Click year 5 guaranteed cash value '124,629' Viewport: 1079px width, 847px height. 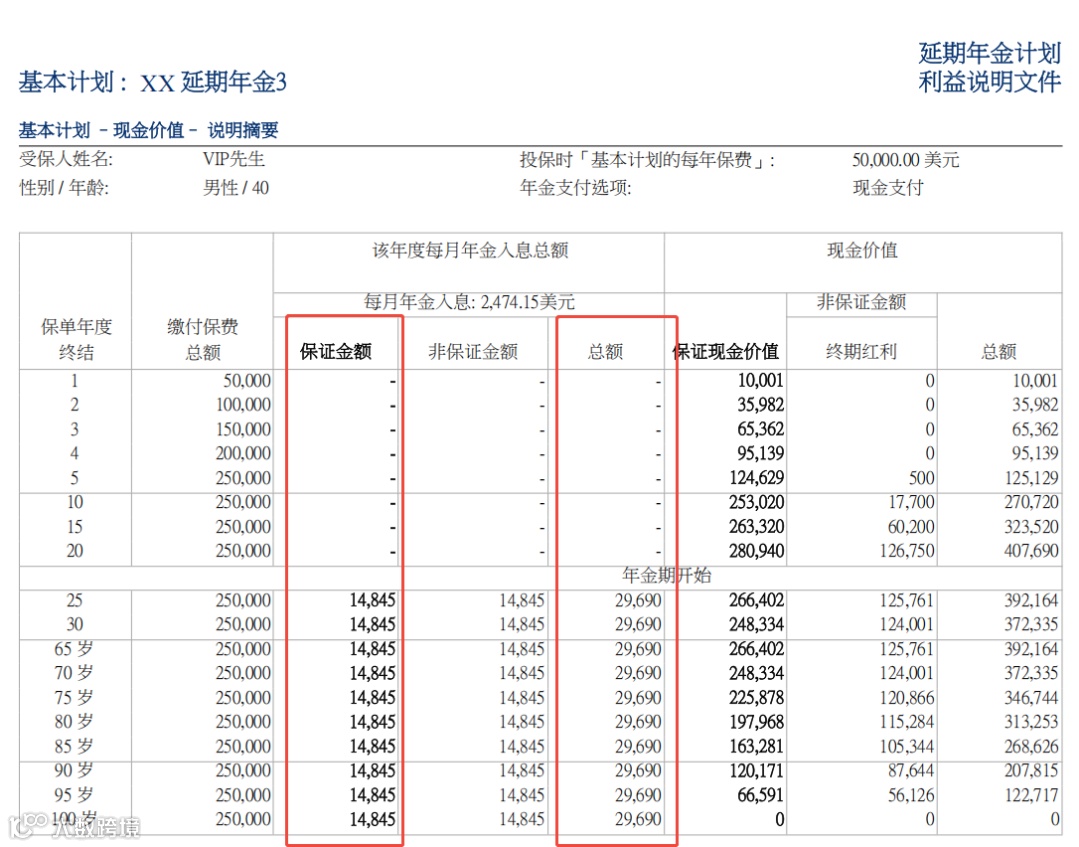[756, 478]
